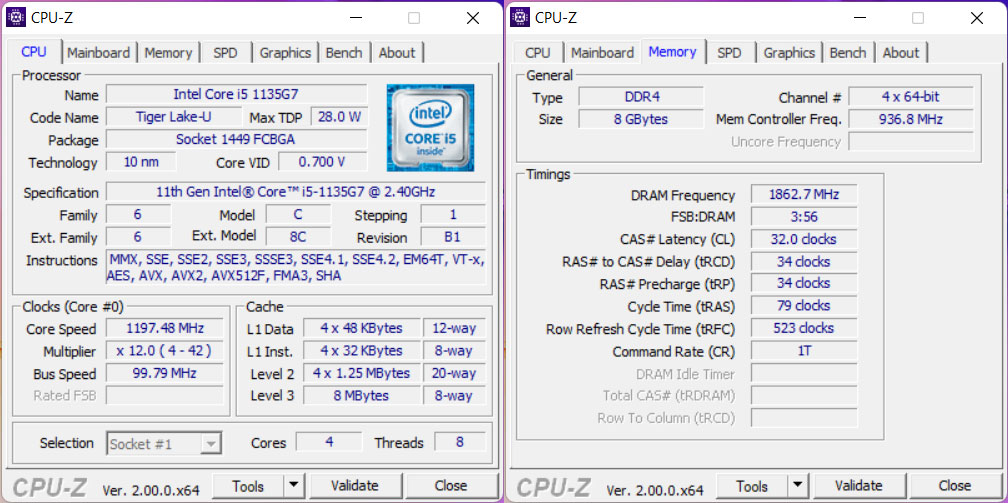The image size is (1008, 503).
Task: Select Memory tab in right window
Action: (x=672, y=51)
